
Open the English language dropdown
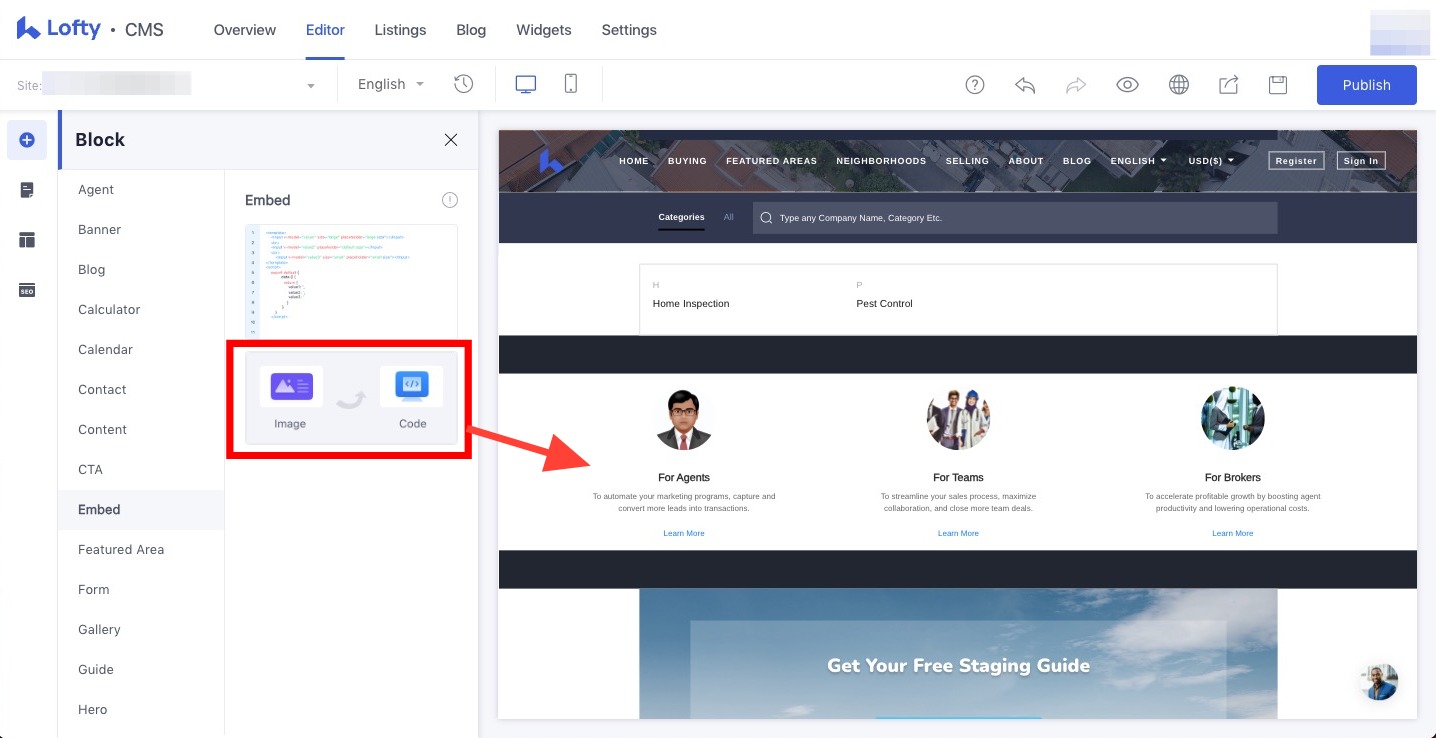coord(389,84)
